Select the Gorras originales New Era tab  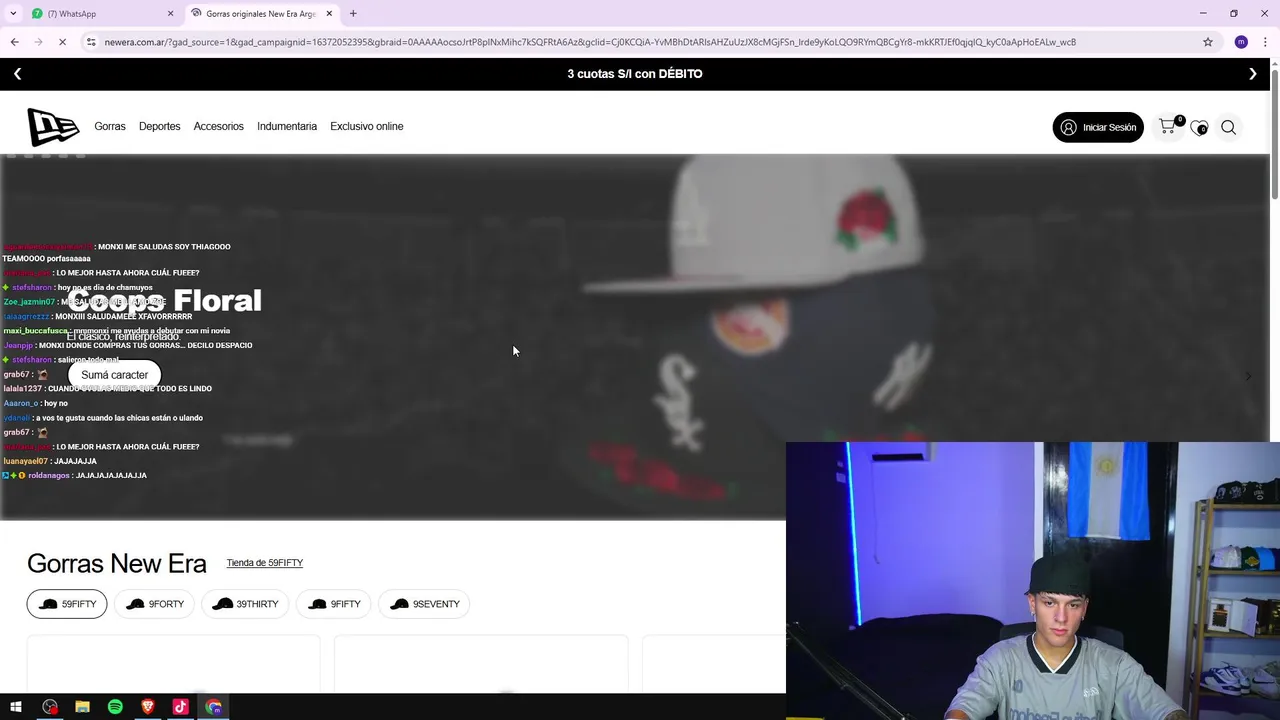(262, 14)
